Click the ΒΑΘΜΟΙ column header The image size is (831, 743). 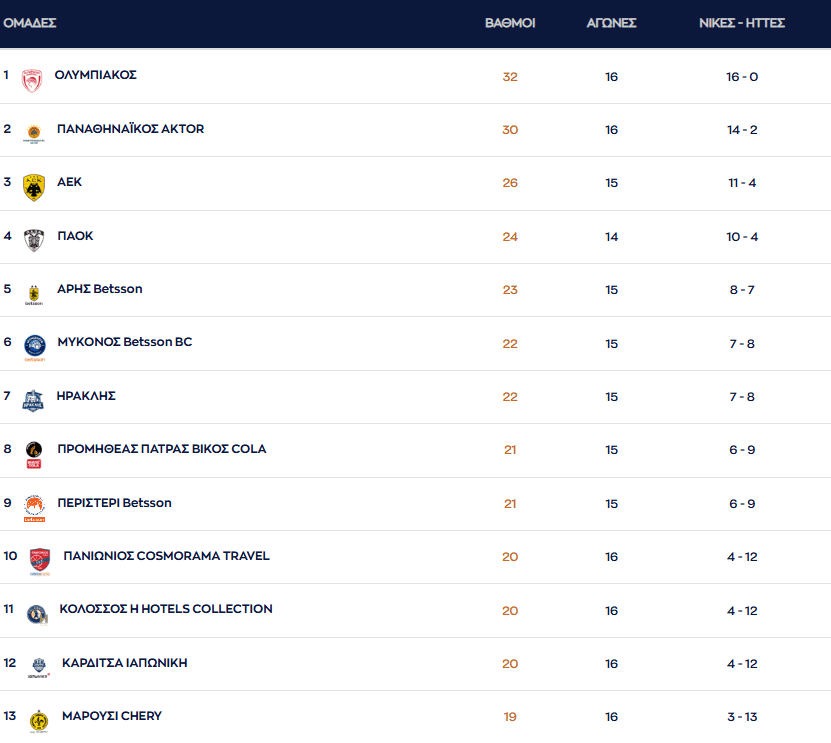[x=510, y=23]
